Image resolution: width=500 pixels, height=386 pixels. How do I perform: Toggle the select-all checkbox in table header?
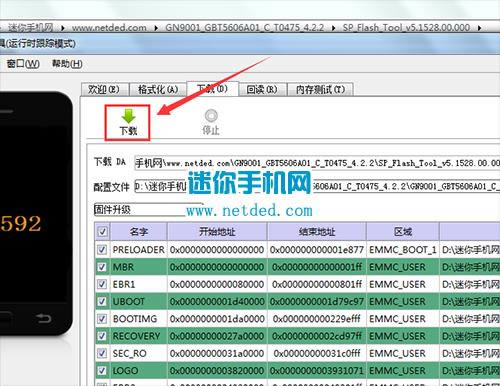click(102, 231)
